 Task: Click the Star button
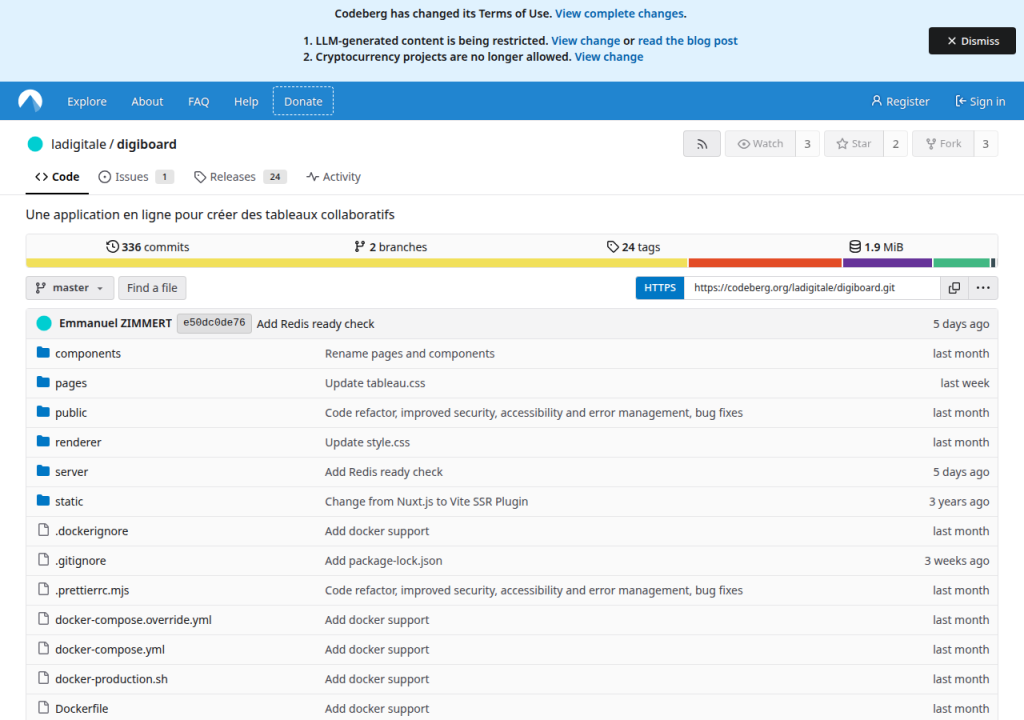854,144
